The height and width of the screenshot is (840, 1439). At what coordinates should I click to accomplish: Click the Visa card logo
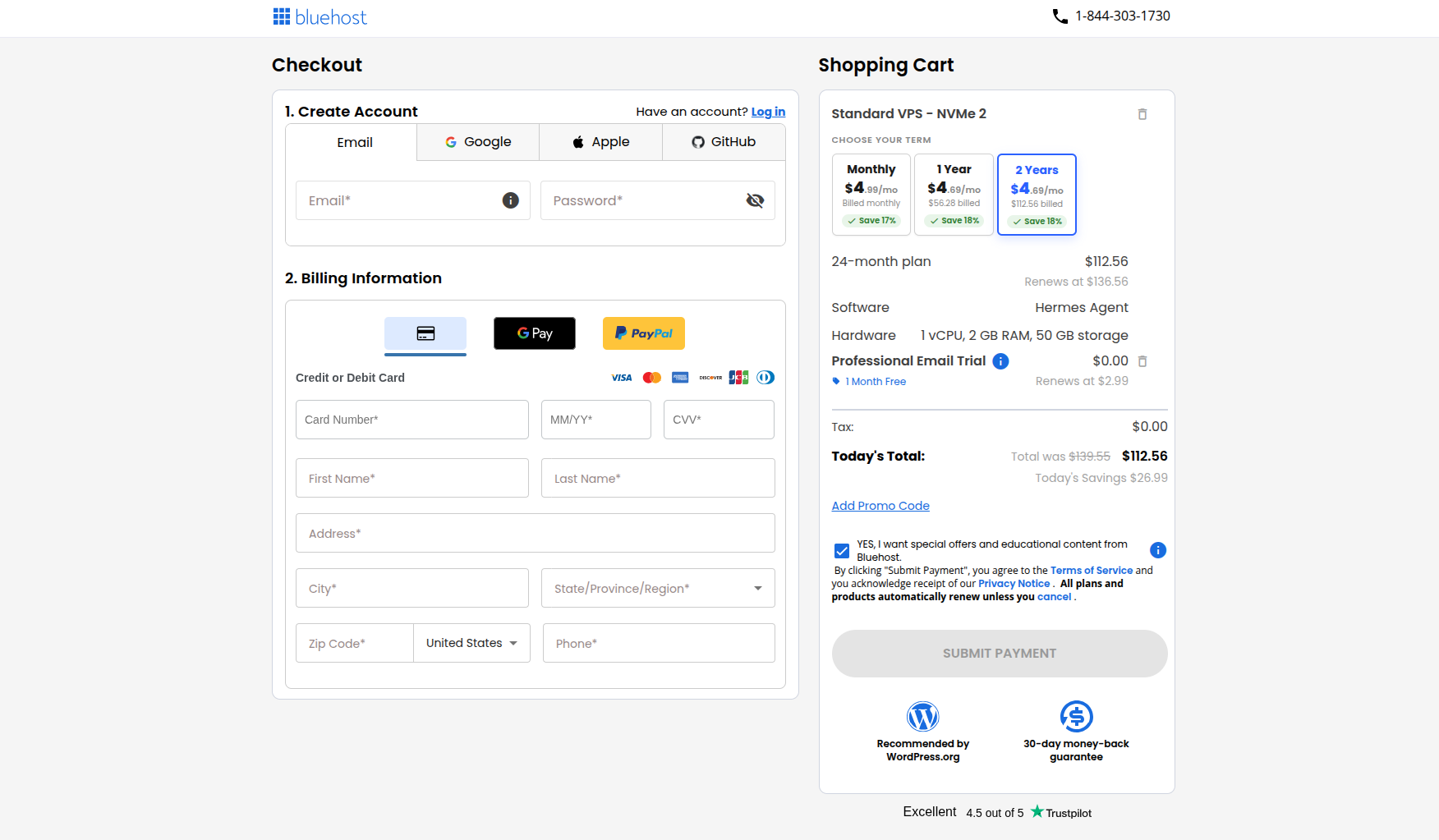[x=622, y=378]
